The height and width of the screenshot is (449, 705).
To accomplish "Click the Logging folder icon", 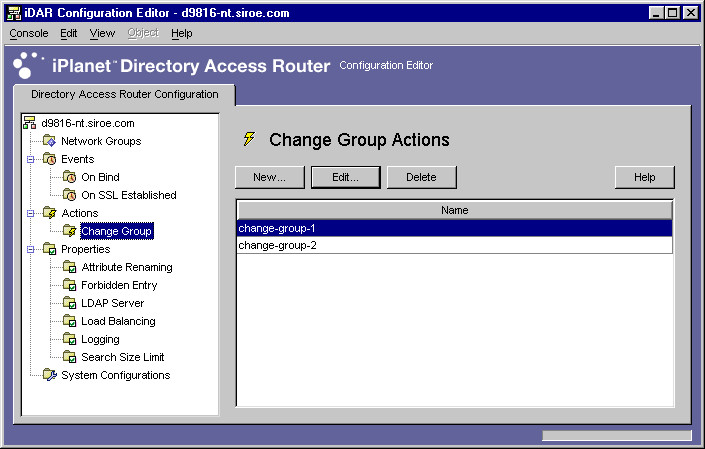I will tap(70, 338).
